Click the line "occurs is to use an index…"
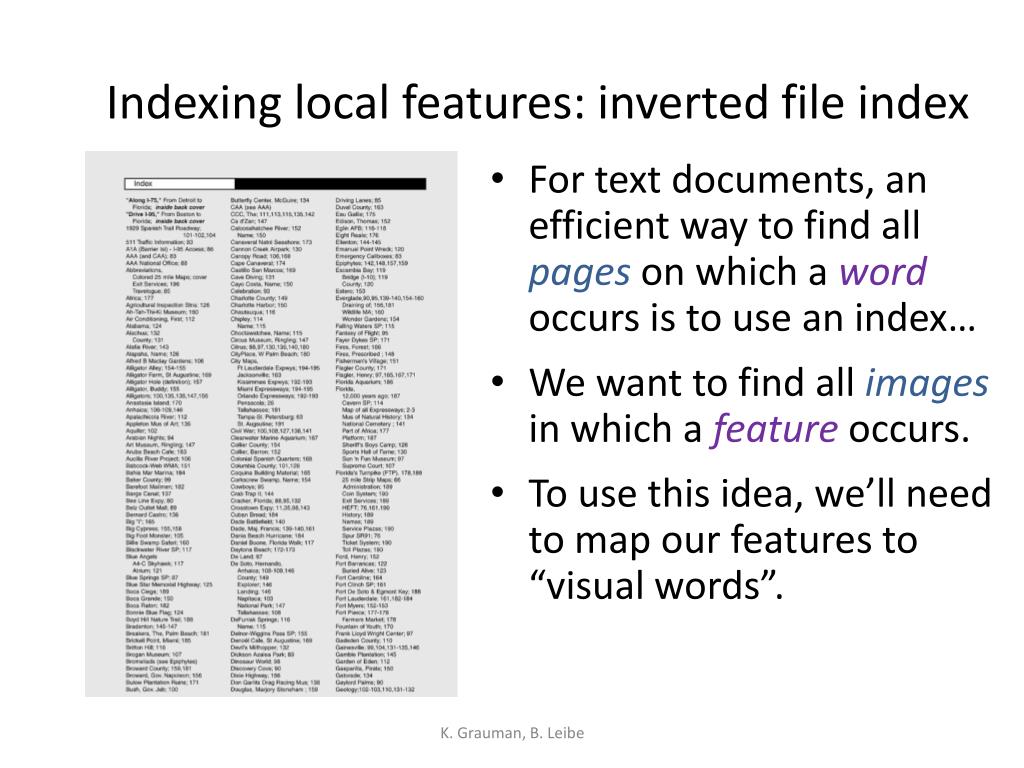 tap(752, 318)
